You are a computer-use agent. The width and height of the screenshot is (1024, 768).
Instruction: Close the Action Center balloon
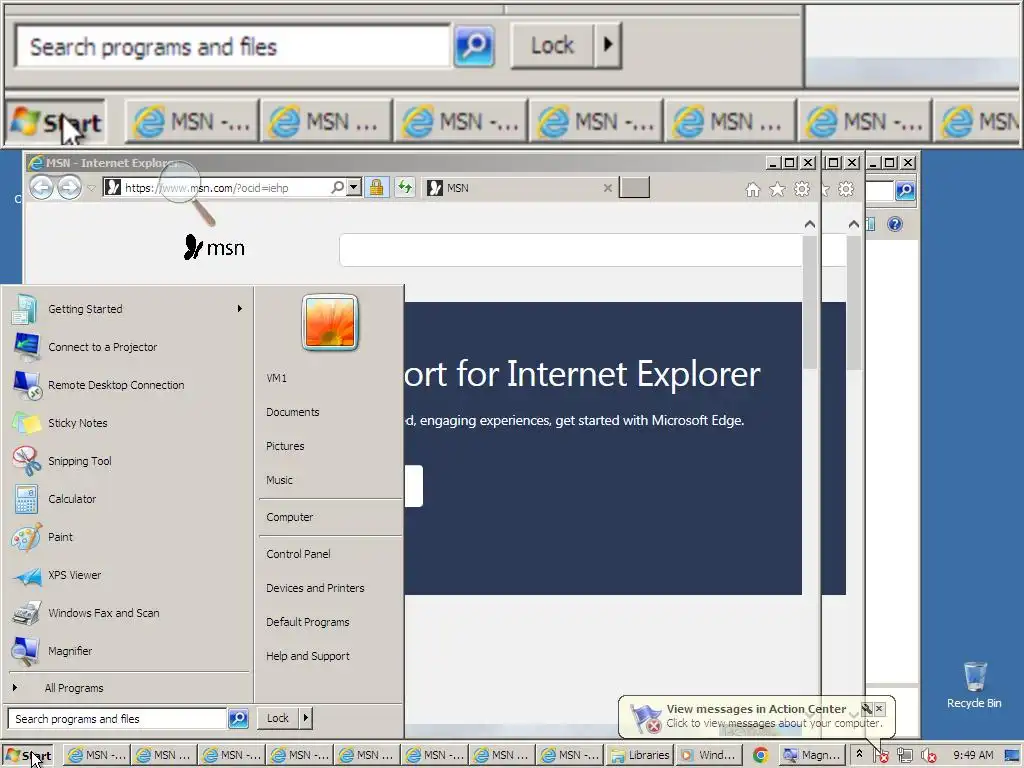point(880,709)
